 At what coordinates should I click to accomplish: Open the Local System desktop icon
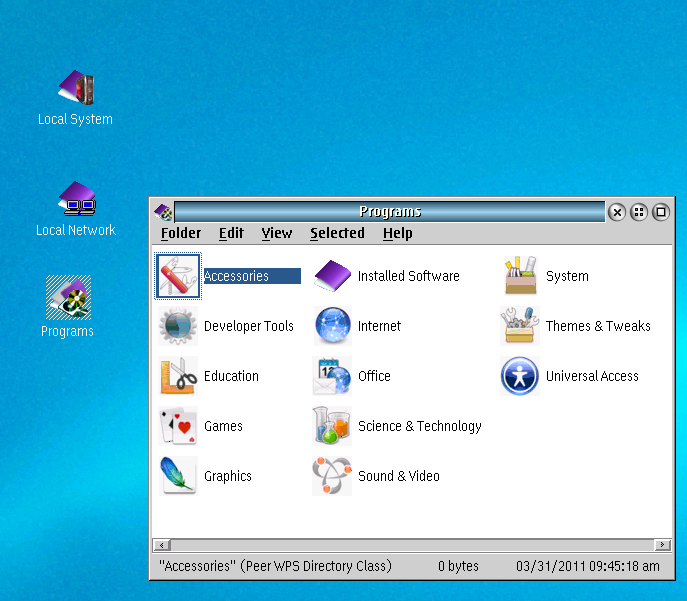[75, 88]
